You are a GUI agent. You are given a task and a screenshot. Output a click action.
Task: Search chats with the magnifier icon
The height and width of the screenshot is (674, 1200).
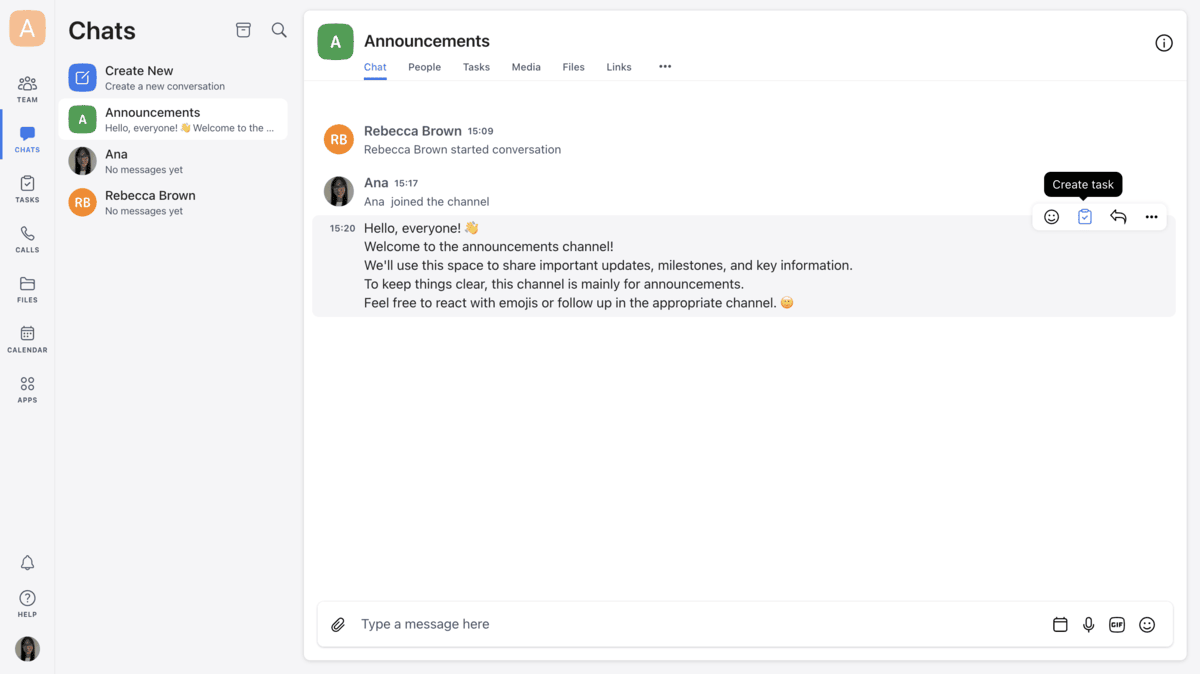click(x=279, y=30)
